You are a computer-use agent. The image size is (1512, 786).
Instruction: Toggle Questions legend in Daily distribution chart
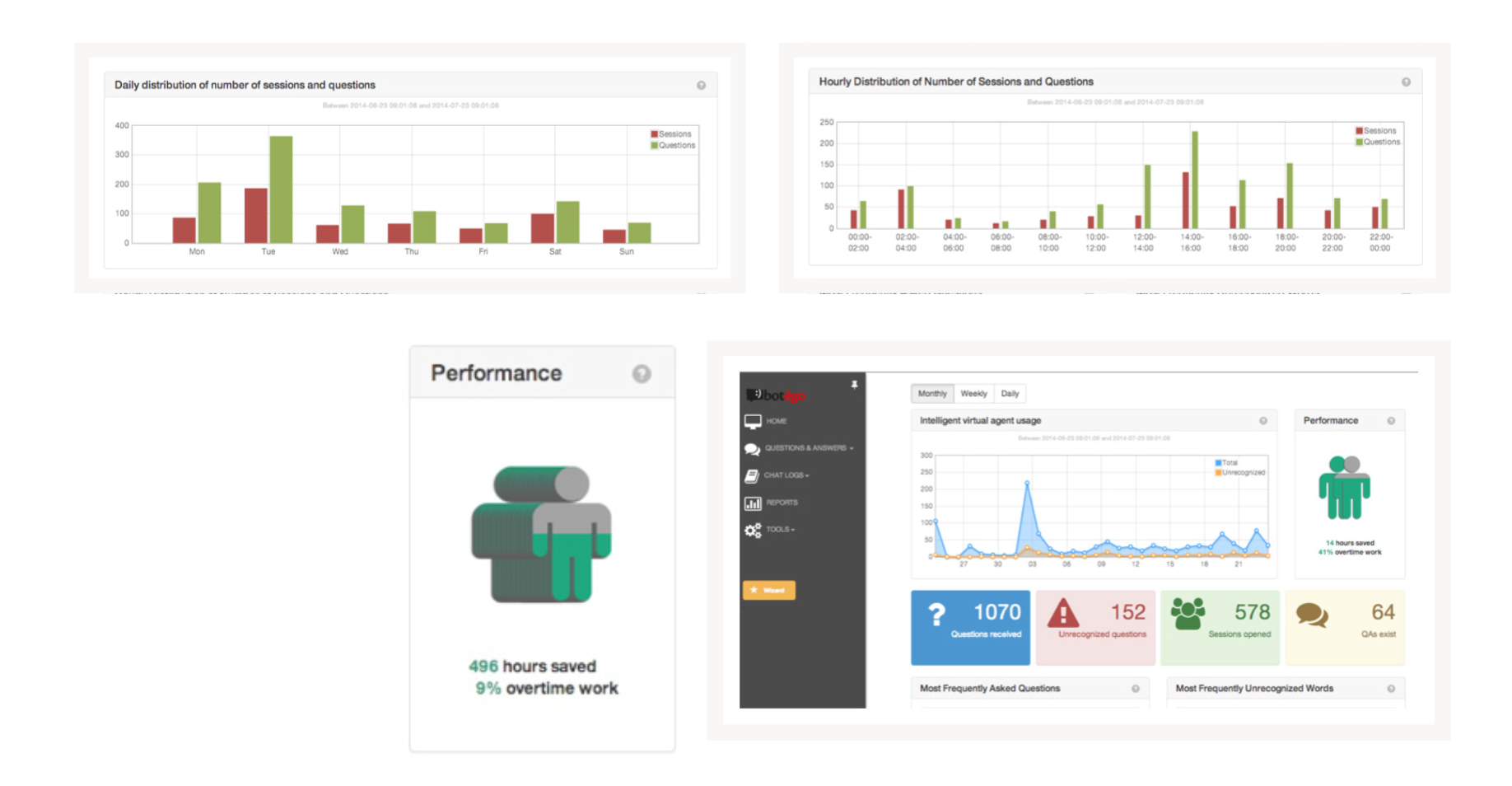[x=673, y=146]
